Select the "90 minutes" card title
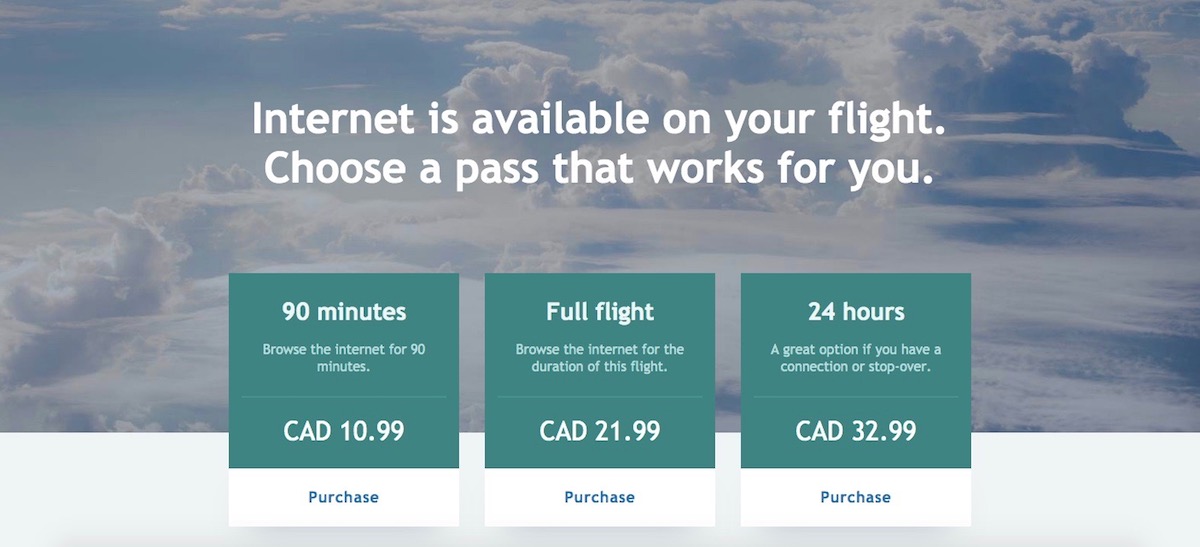The height and width of the screenshot is (547, 1200). pos(344,312)
